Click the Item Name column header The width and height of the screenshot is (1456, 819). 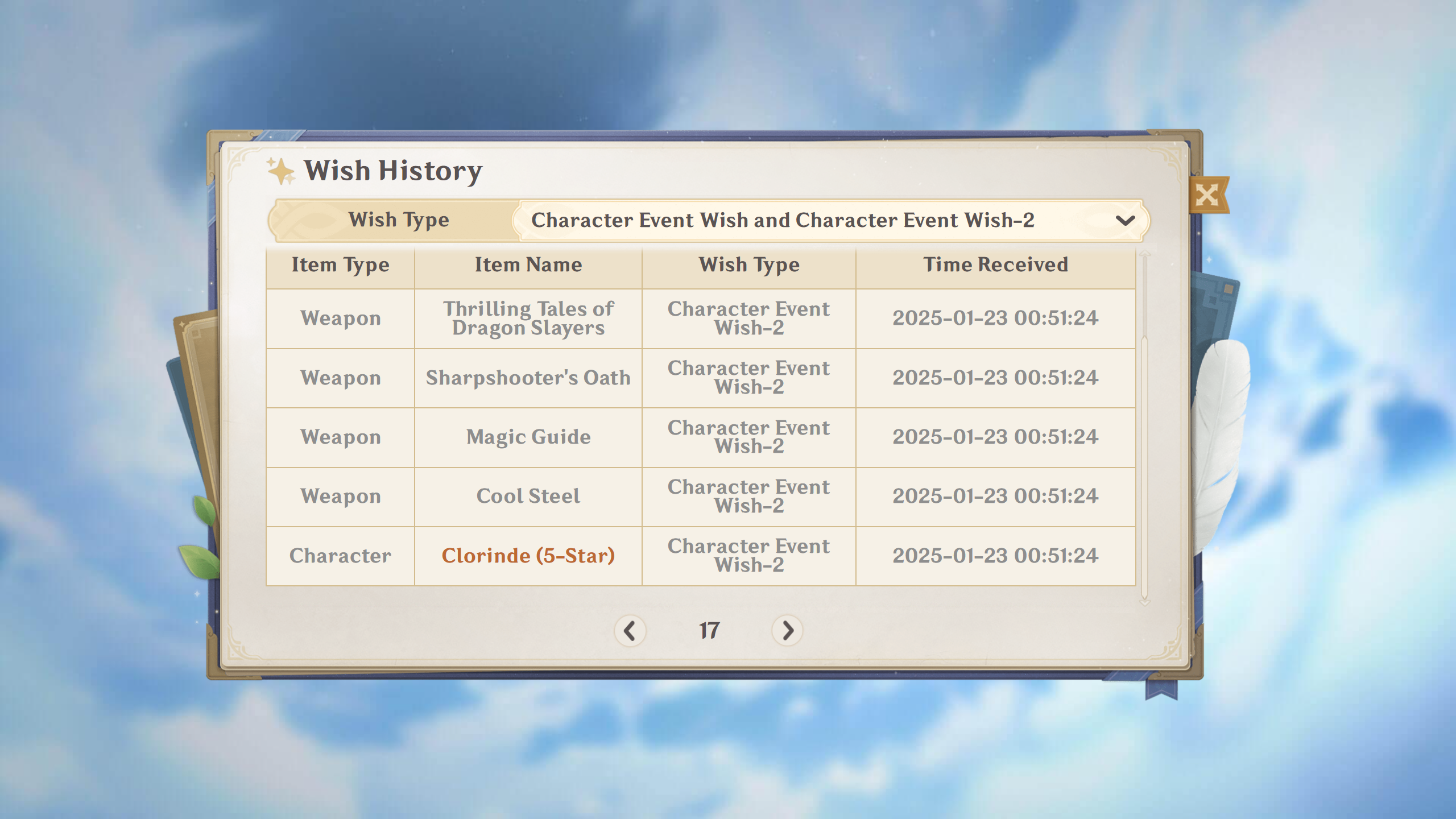pyautogui.click(x=528, y=264)
